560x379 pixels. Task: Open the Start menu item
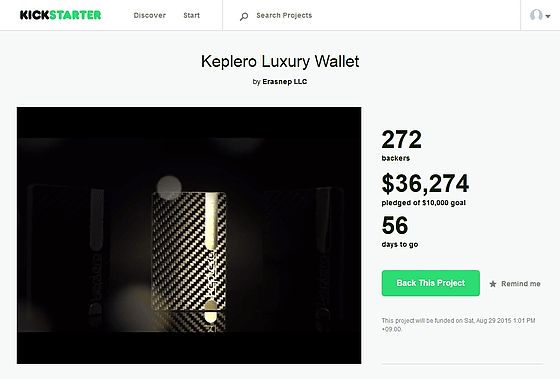192,15
